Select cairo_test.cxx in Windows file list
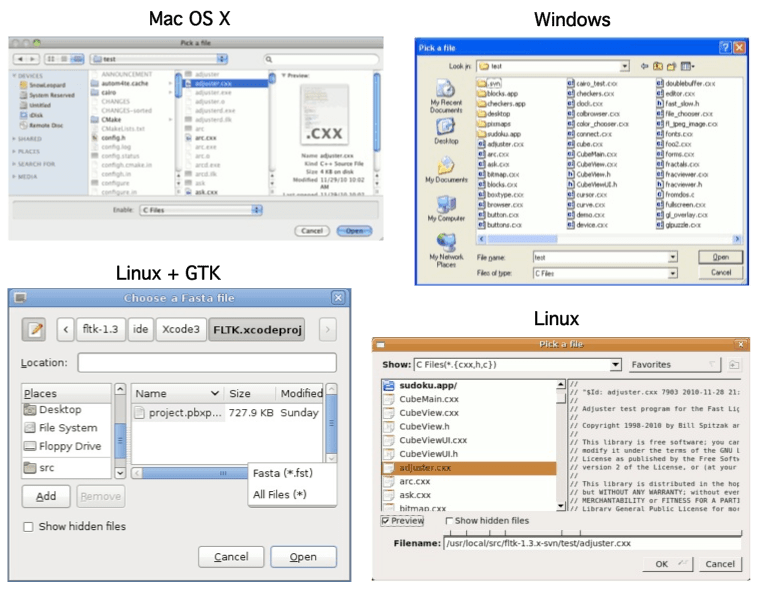This screenshot has height=597, width=758. (x=593, y=84)
